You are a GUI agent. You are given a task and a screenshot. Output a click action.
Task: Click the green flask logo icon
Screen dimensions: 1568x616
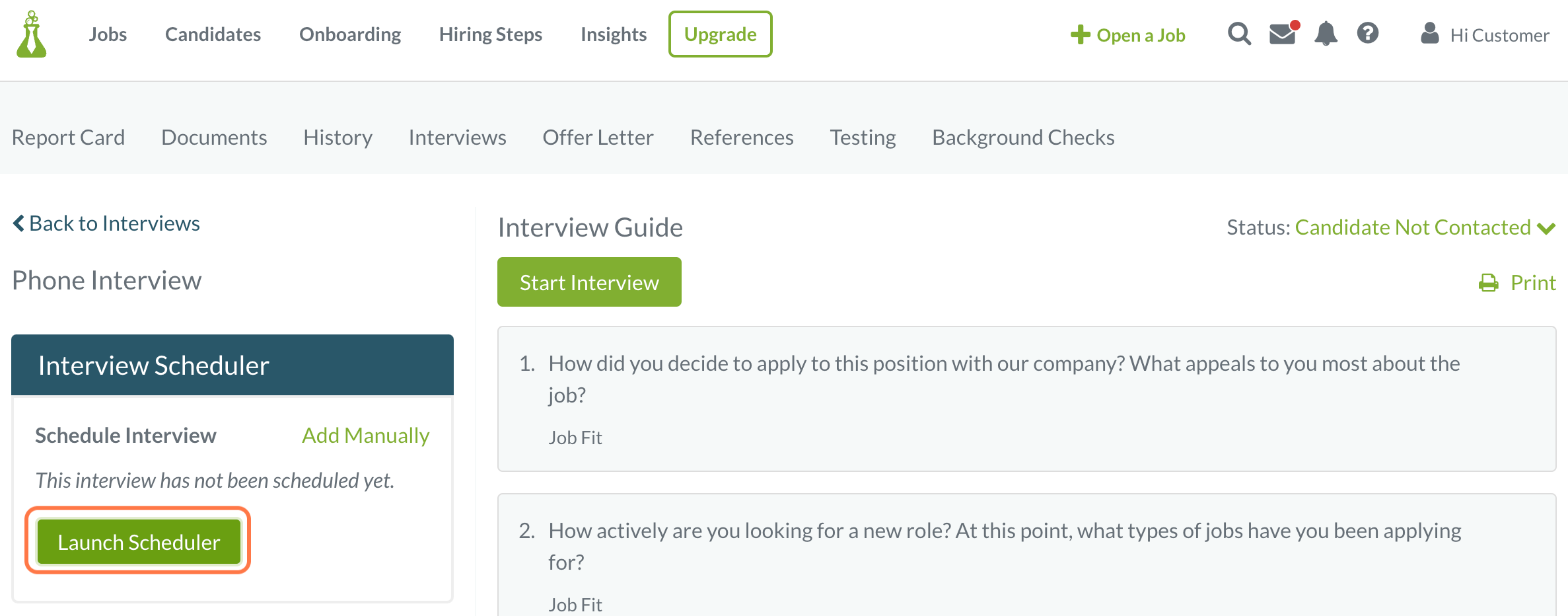[x=32, y=34]
